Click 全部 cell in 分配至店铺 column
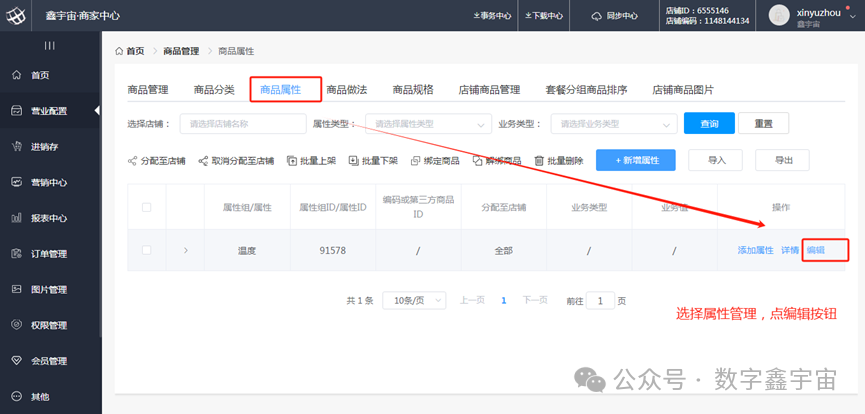 click(504, 250)
